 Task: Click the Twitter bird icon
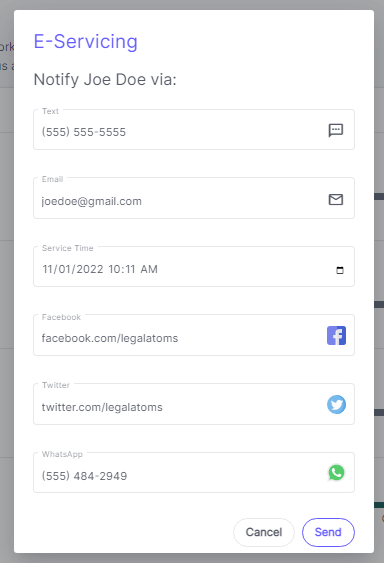[336, 404]
